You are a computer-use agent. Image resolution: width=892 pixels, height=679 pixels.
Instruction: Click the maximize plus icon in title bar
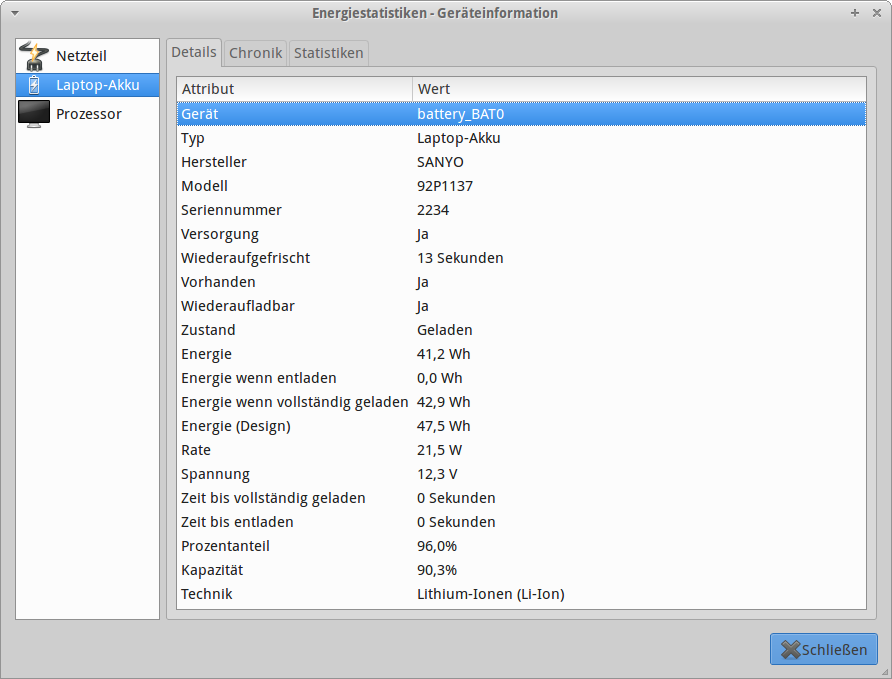coord(855,13)
